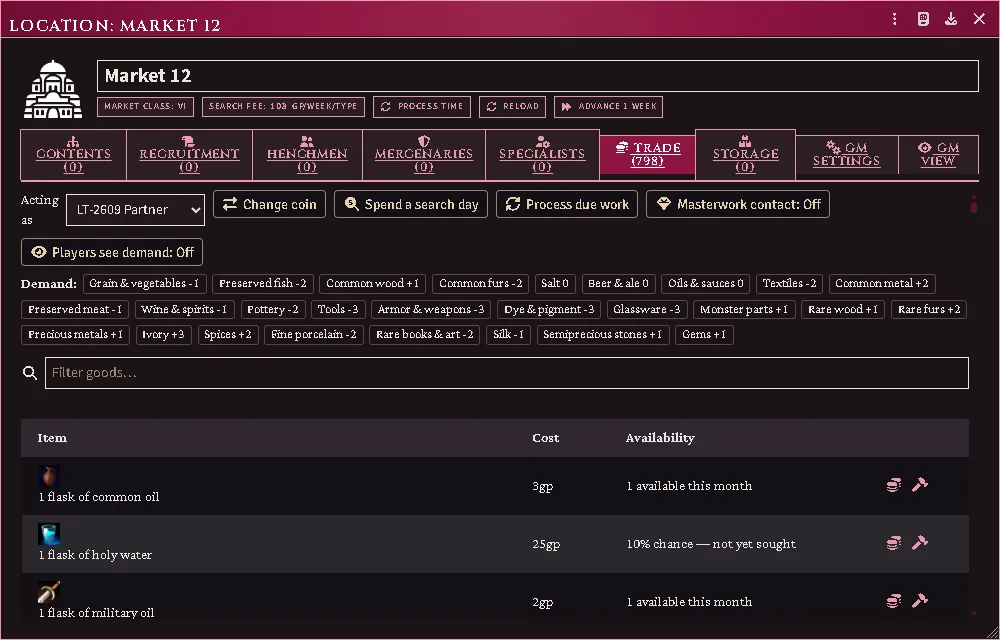The image size is (1000, 640).
Task: Select the Armor & weapons -3 demand tag
Action: 431,310
